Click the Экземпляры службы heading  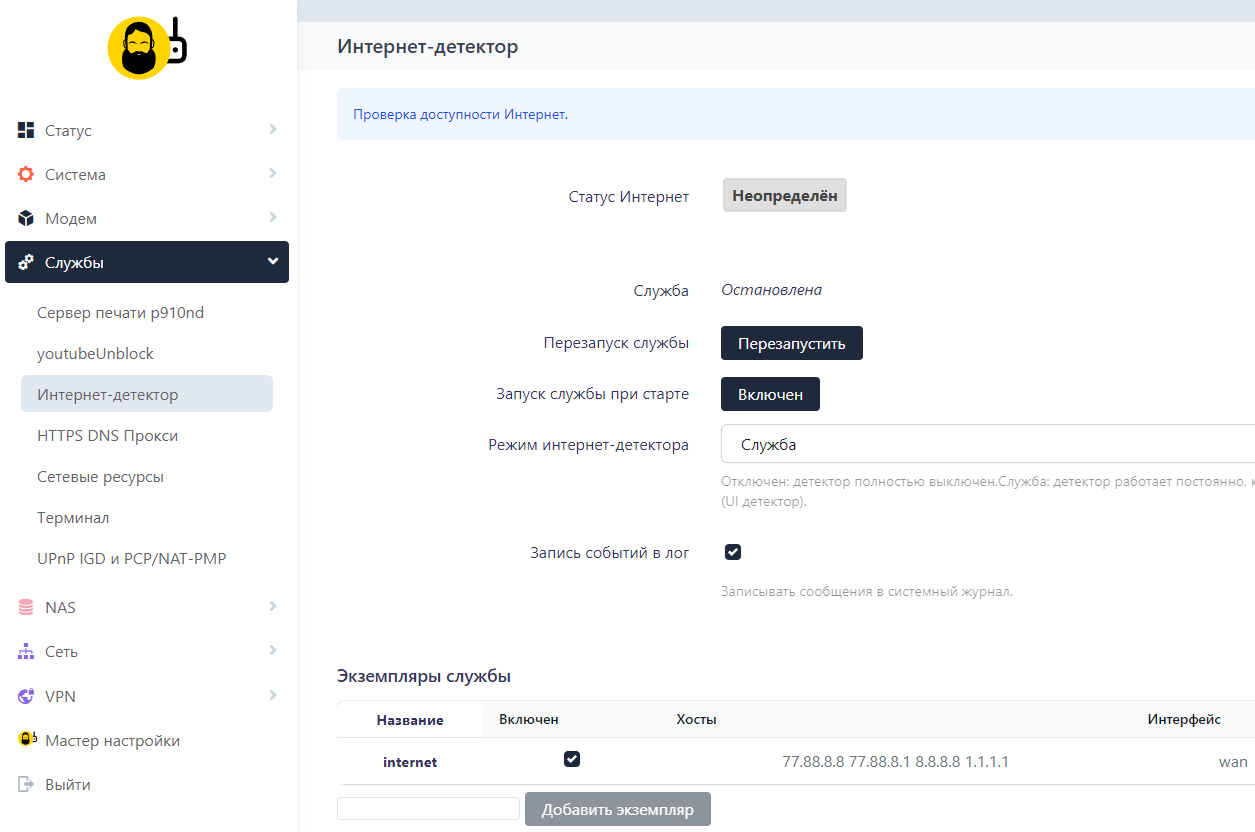pos(424,676)
